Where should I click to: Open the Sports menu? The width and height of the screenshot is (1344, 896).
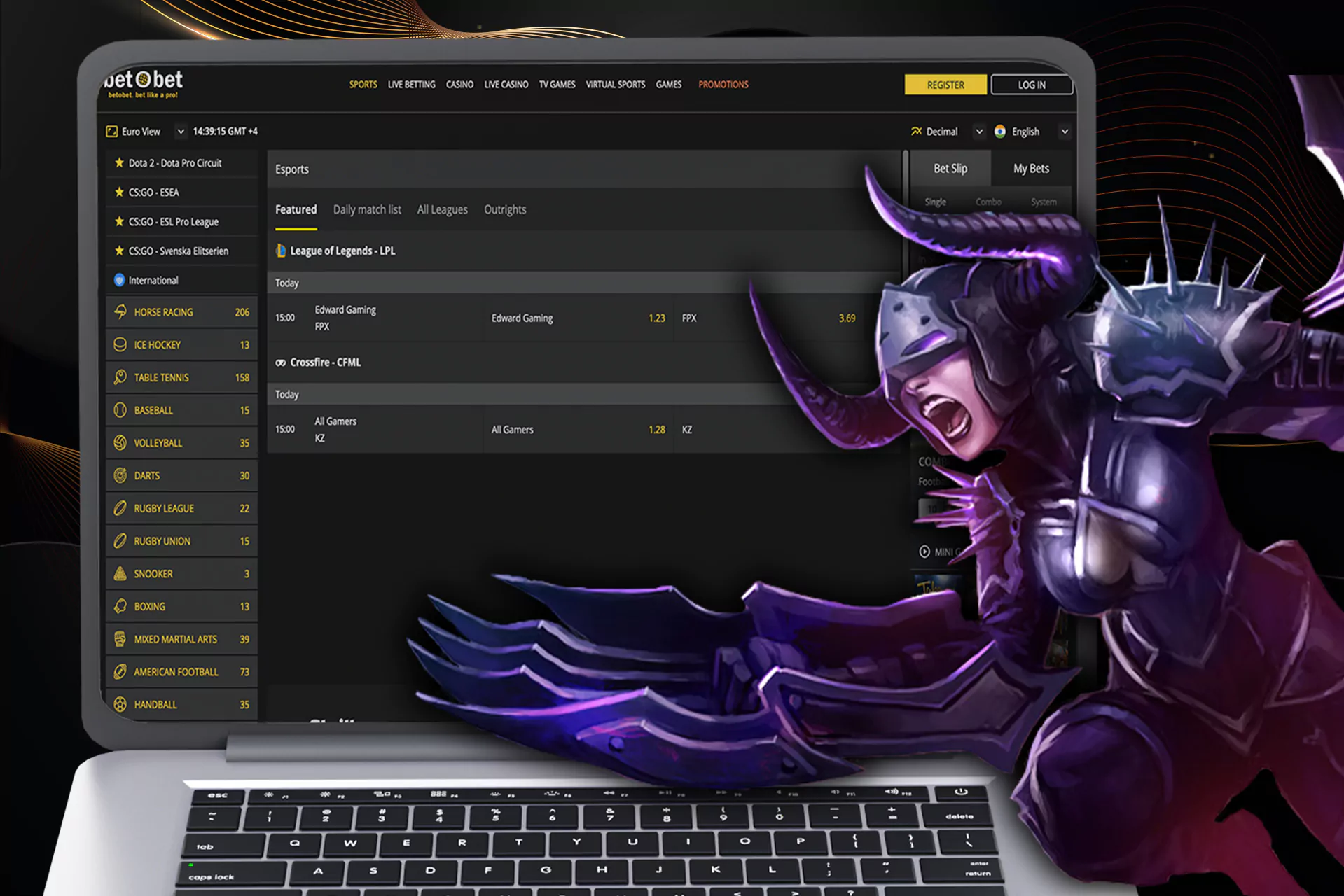click(363, 85)
